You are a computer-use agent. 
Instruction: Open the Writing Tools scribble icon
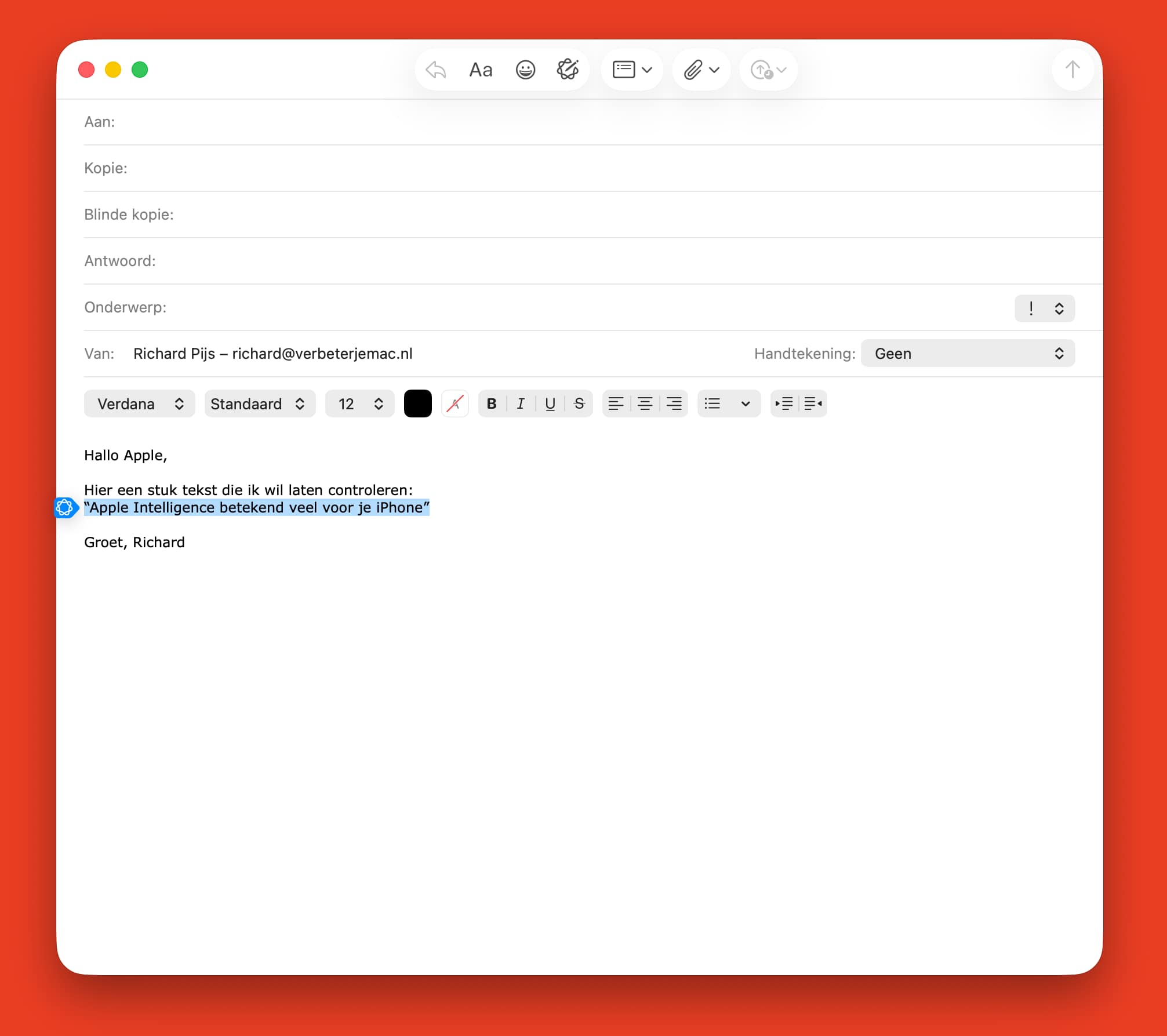click(569, 69)
